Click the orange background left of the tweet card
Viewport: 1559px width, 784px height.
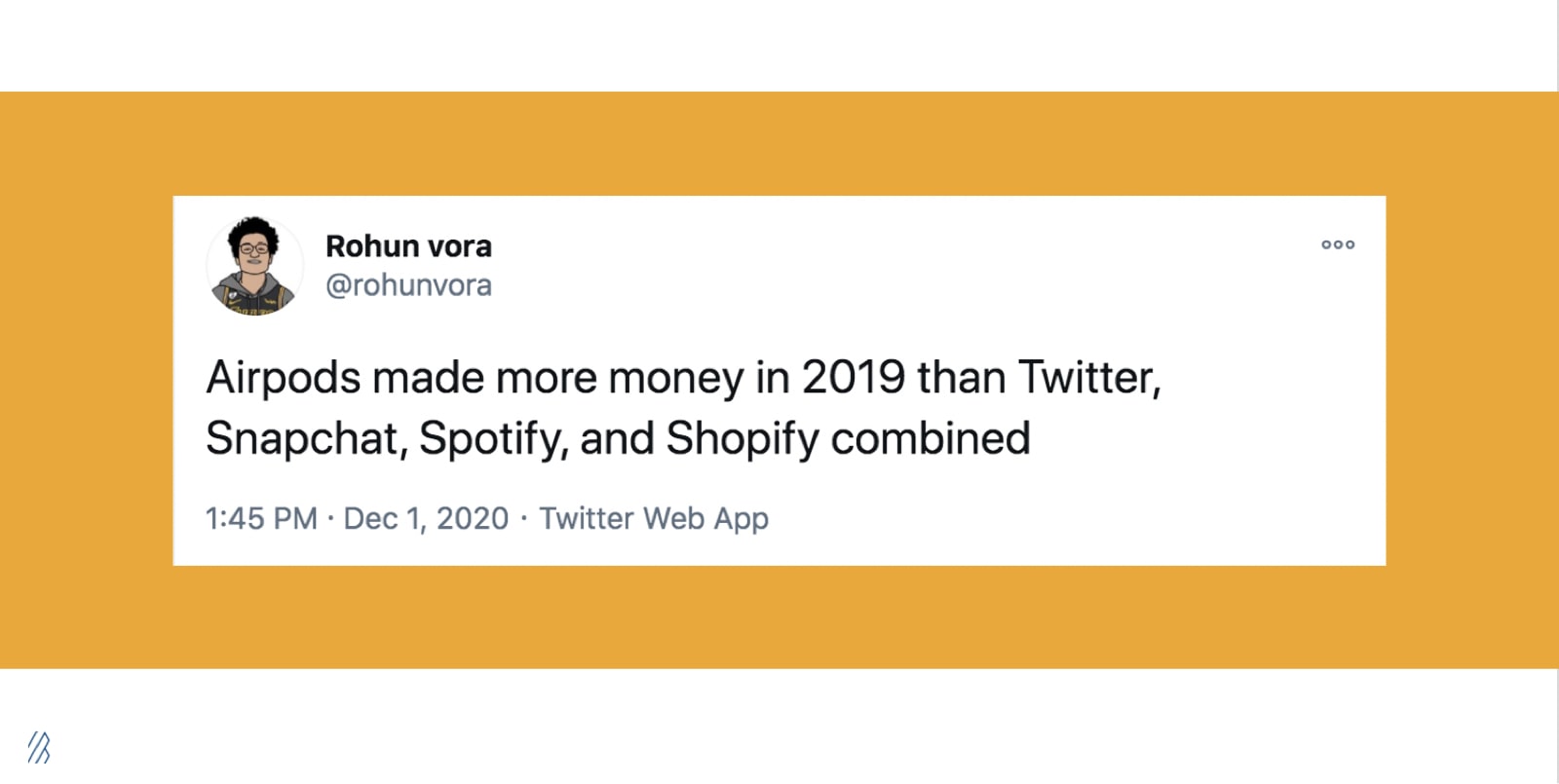coord(88,380)
